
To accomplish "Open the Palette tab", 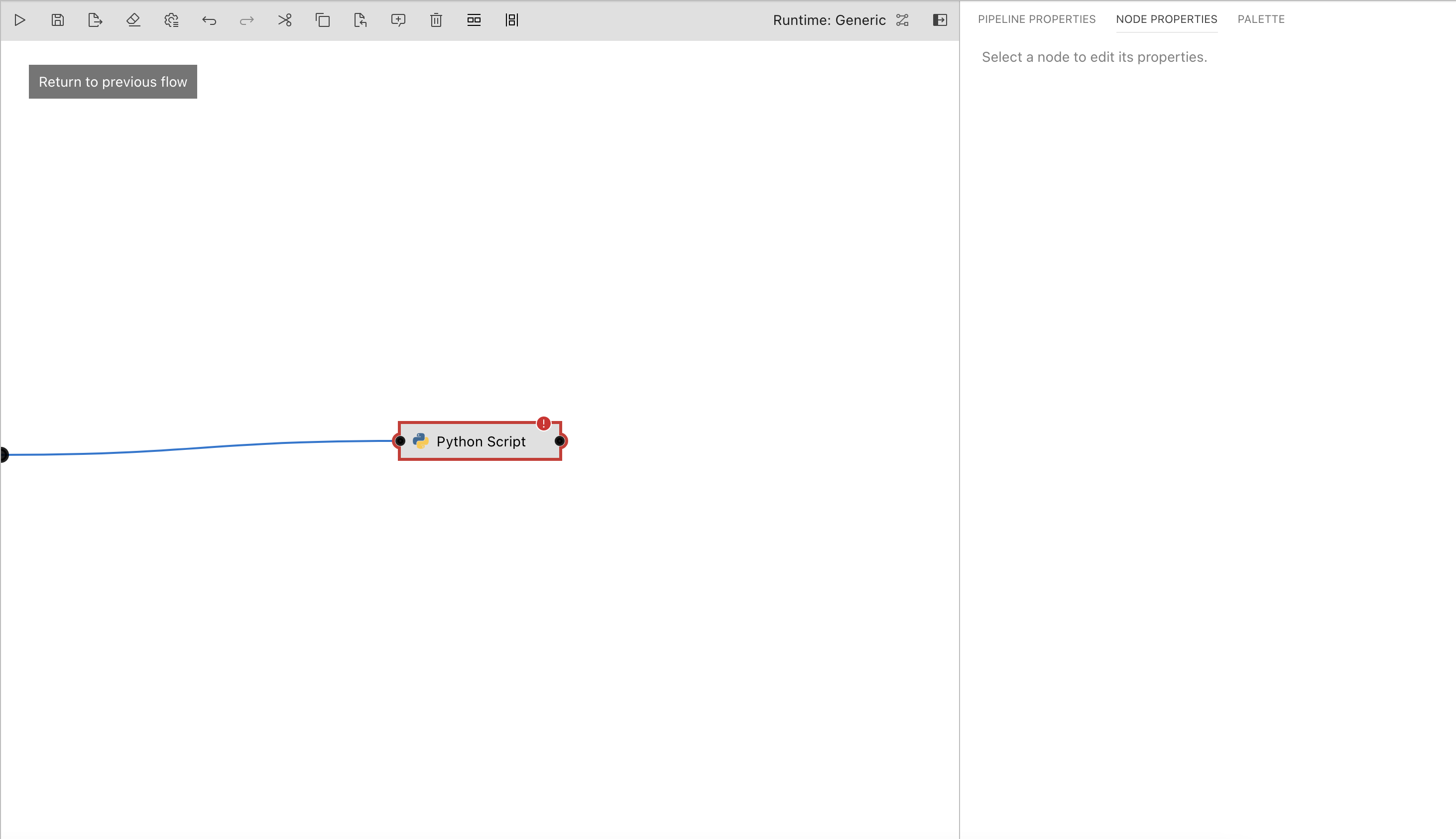I will [x=1261, y=19].
